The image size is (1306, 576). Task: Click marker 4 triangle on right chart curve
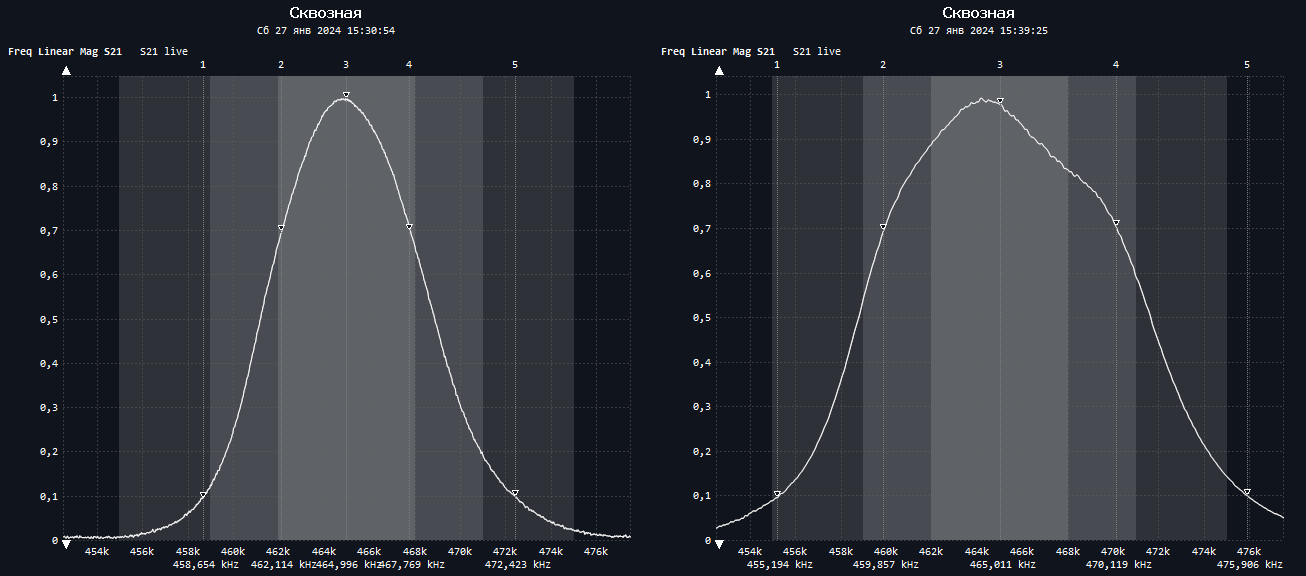[x=1116, y=223]
